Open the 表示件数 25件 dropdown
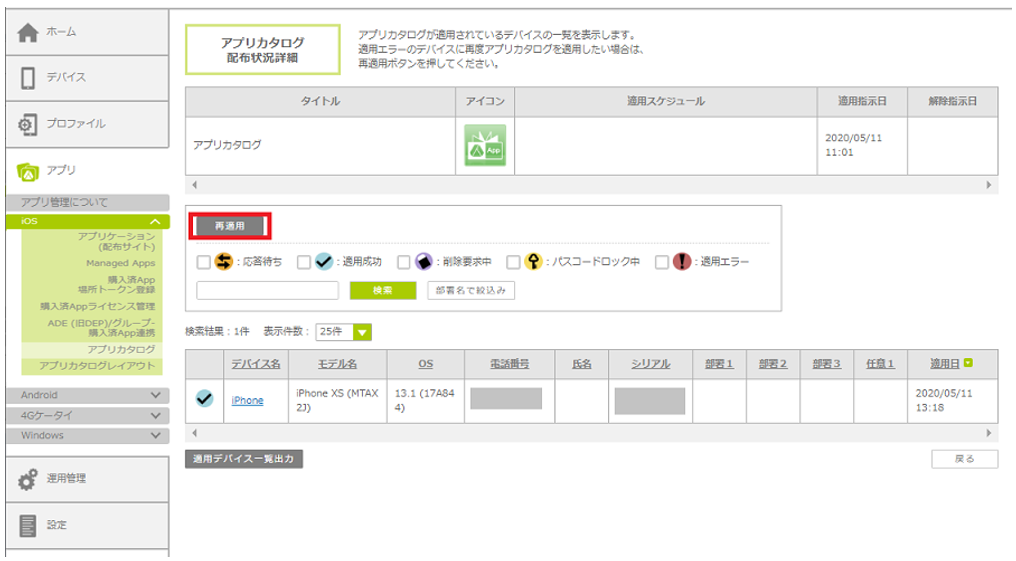1016x561 pixels. coord(344,332)
